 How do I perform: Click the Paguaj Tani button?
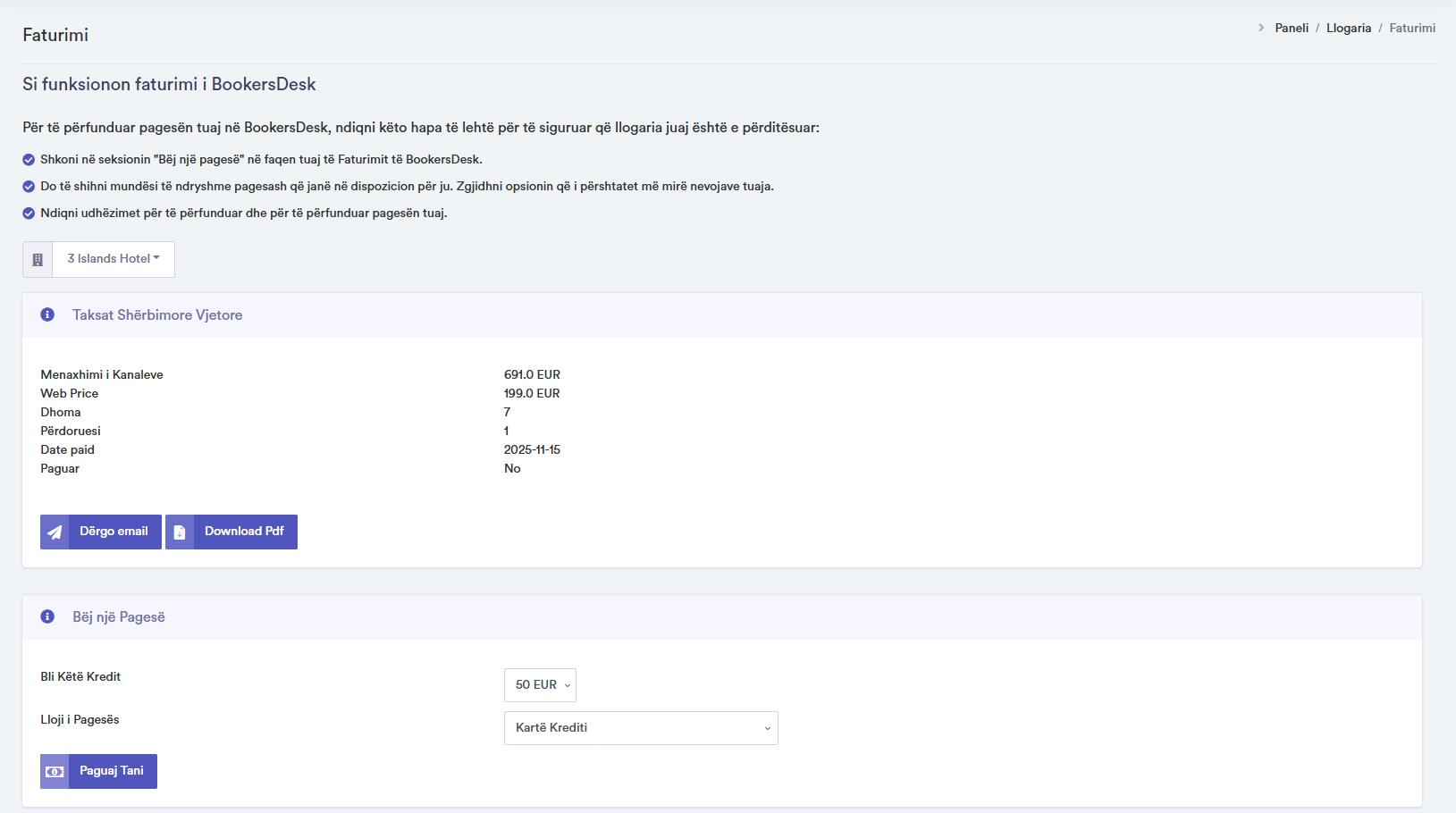pos(98,771)
